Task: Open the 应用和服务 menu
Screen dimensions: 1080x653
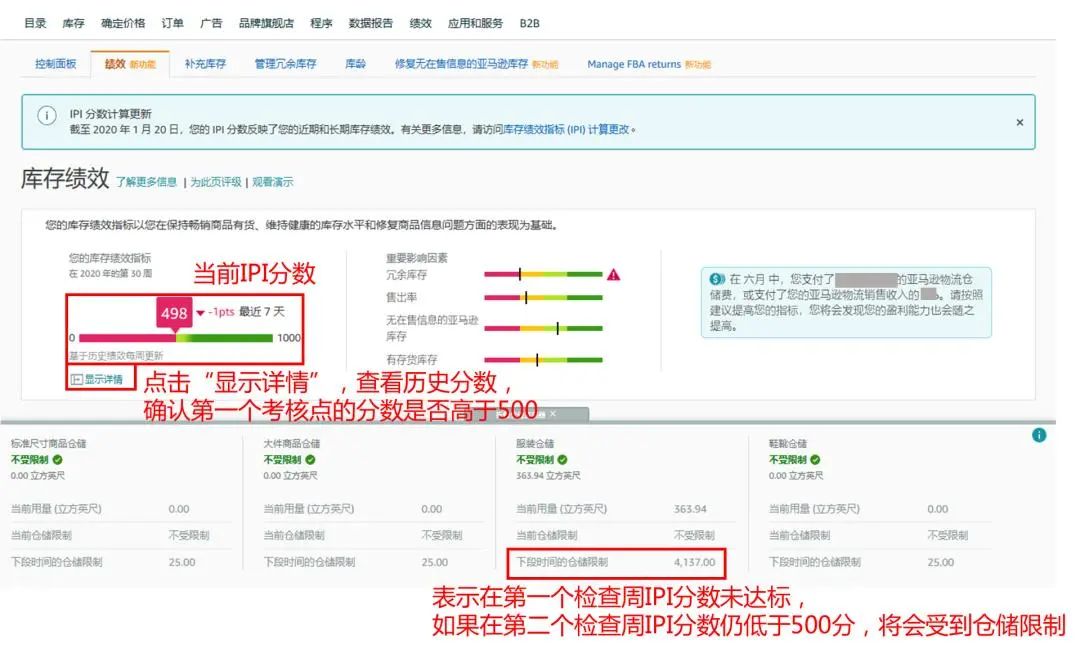Action: 475,23
